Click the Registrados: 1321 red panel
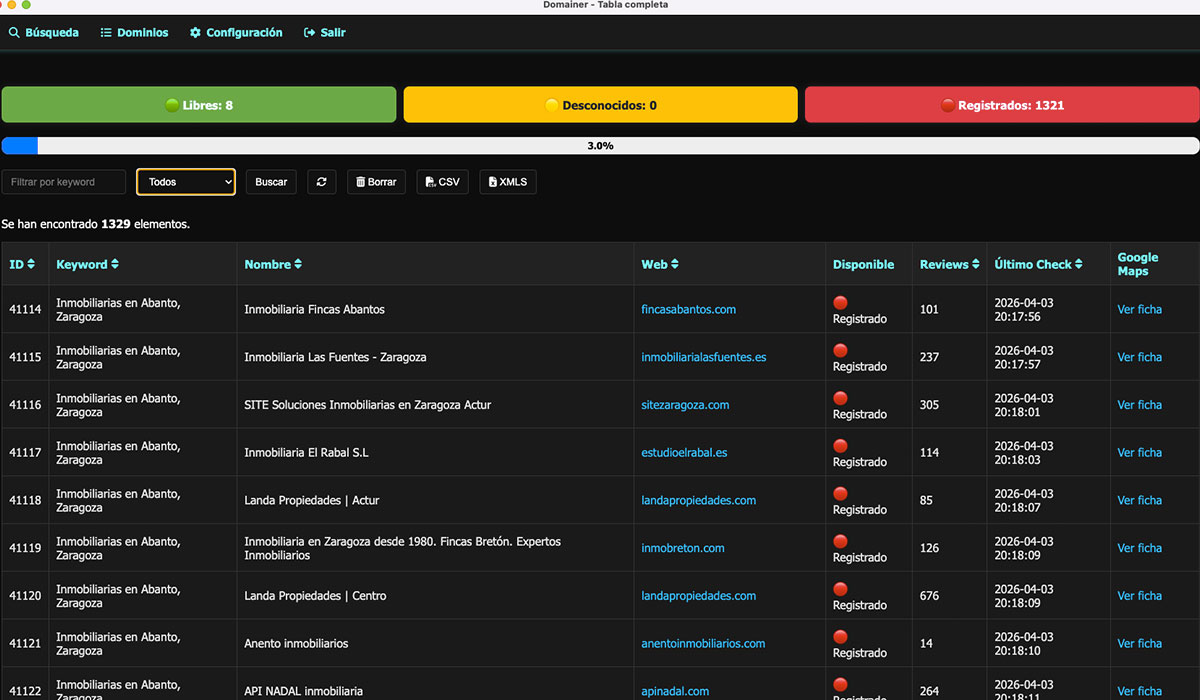The width and height of the screenshot is (1200, 700). coord(1002,105)
